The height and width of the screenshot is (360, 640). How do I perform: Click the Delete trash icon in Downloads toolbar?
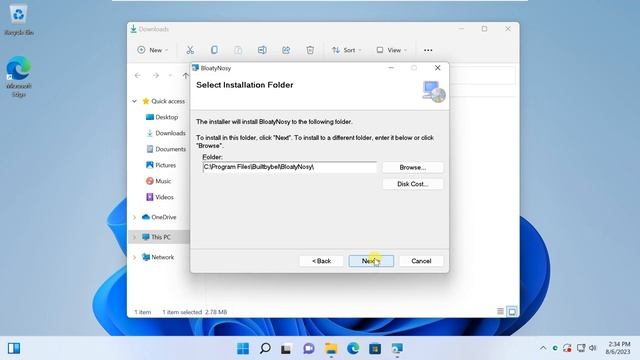click(x=310, y=50)
